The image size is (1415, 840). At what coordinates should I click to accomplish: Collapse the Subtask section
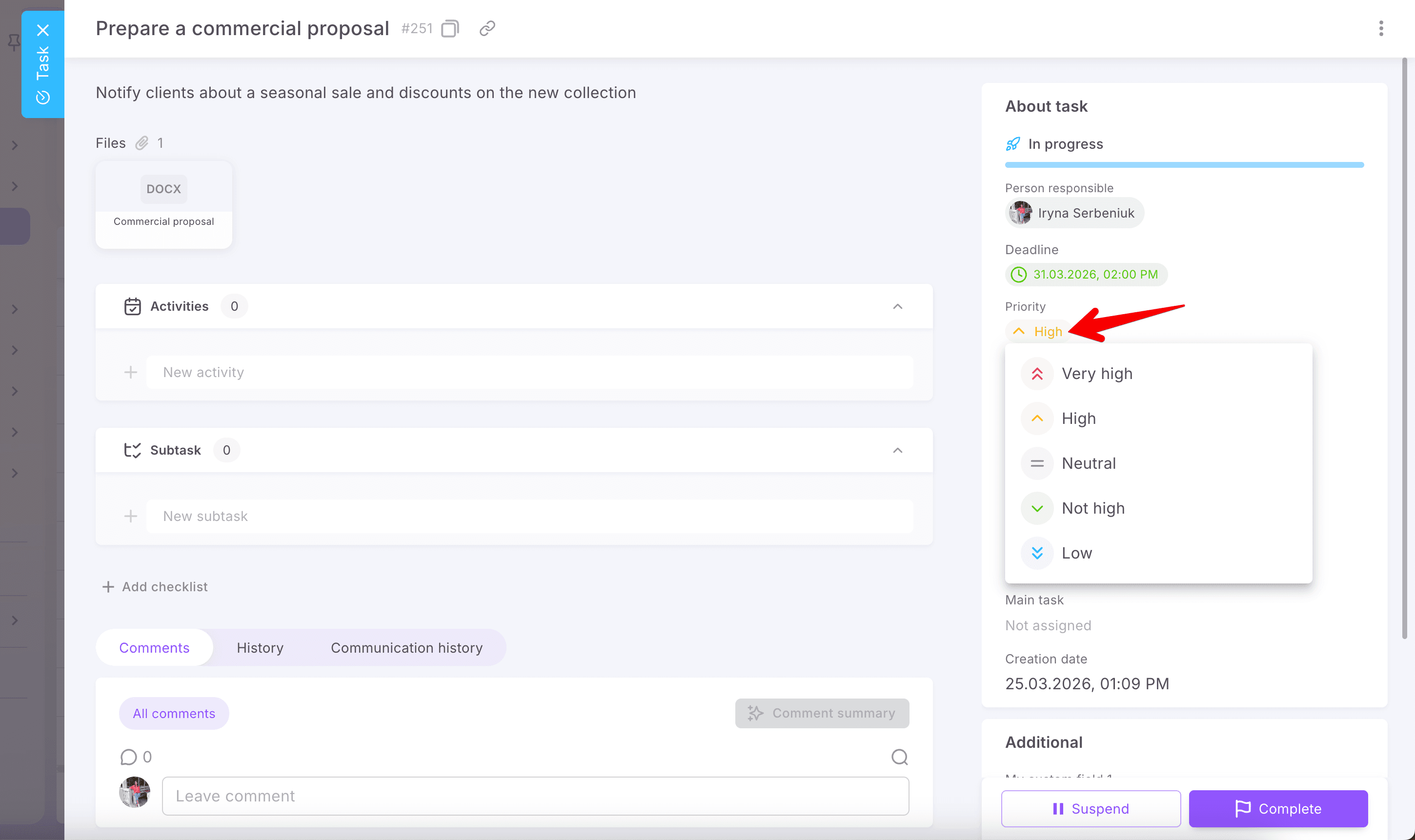tap(897, 450)
